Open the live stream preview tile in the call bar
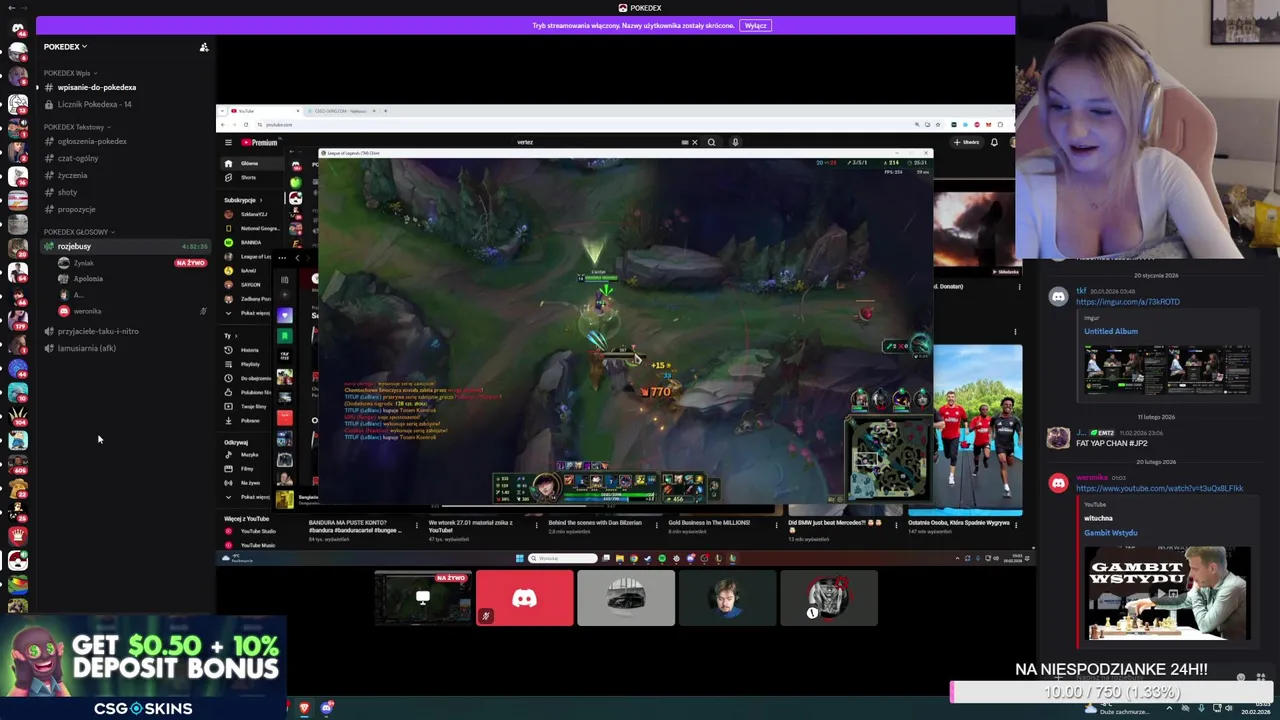Image resolution: width=1280 pixels, height=720 pixels. pos(423,598)
